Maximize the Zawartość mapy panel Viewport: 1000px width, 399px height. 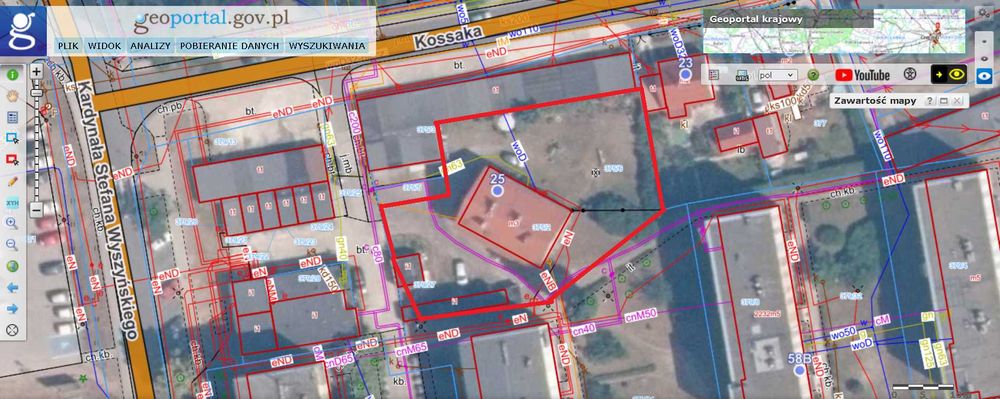coord(944,101)
